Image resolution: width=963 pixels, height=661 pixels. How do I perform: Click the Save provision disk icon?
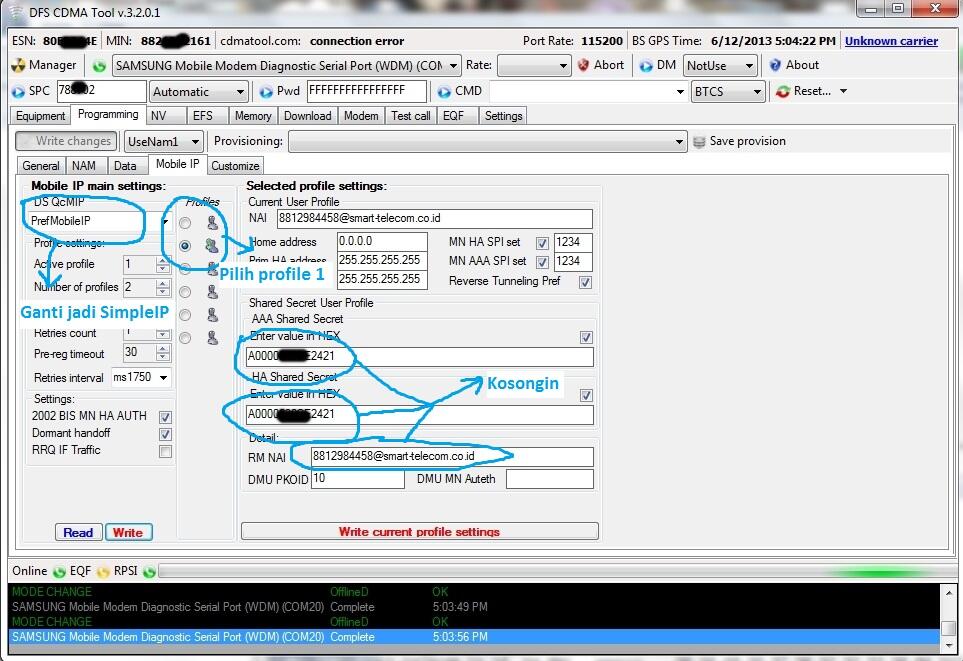[699, 142]
